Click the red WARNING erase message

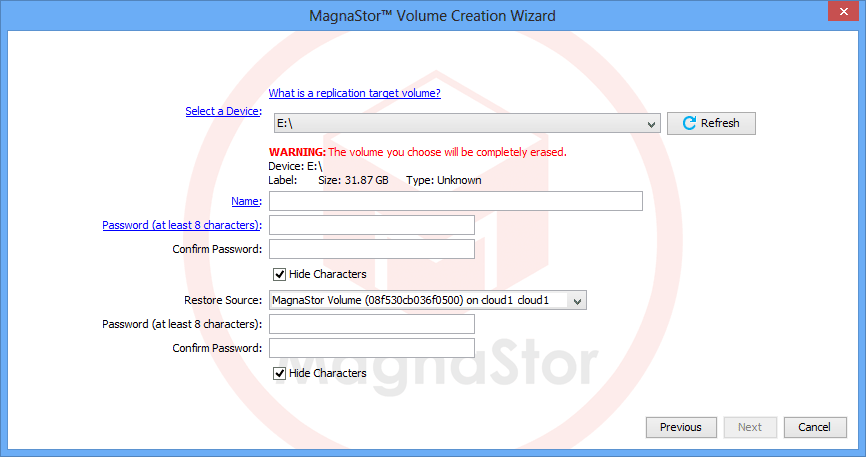pyautogui.click(x=418, y=152)
